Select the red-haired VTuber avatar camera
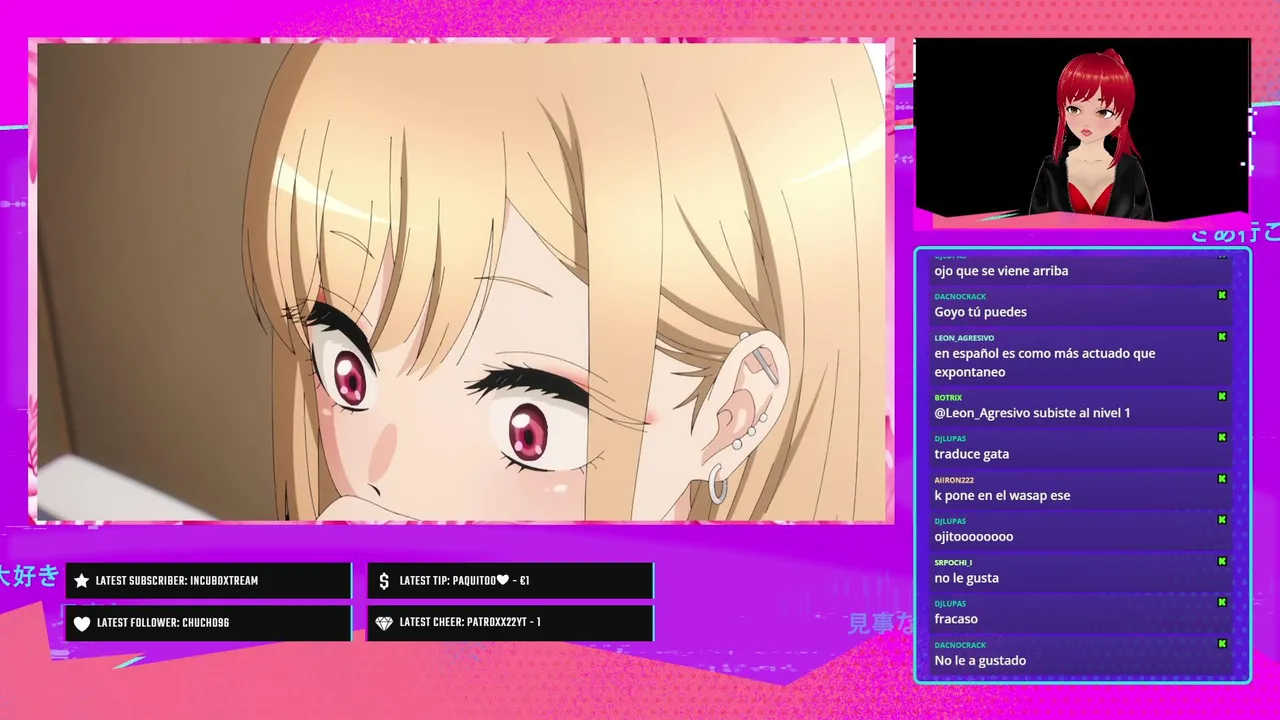This screenshot has width=1280, height=720. [x=1082, y=128]
